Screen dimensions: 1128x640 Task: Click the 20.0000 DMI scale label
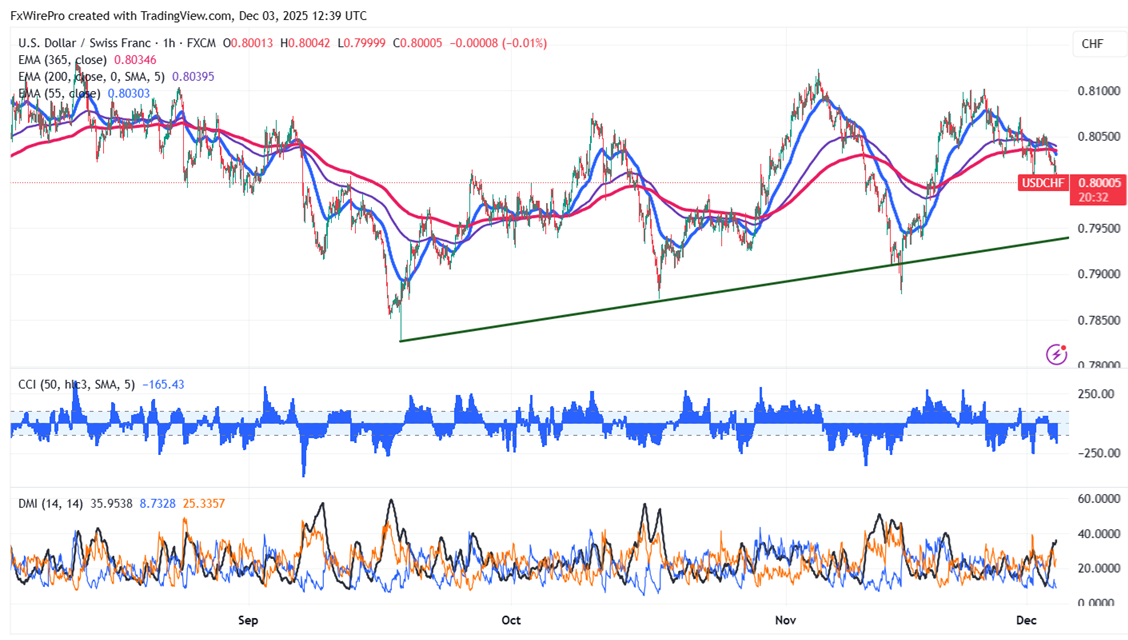pyautogui.click(x=1099, y=568)
